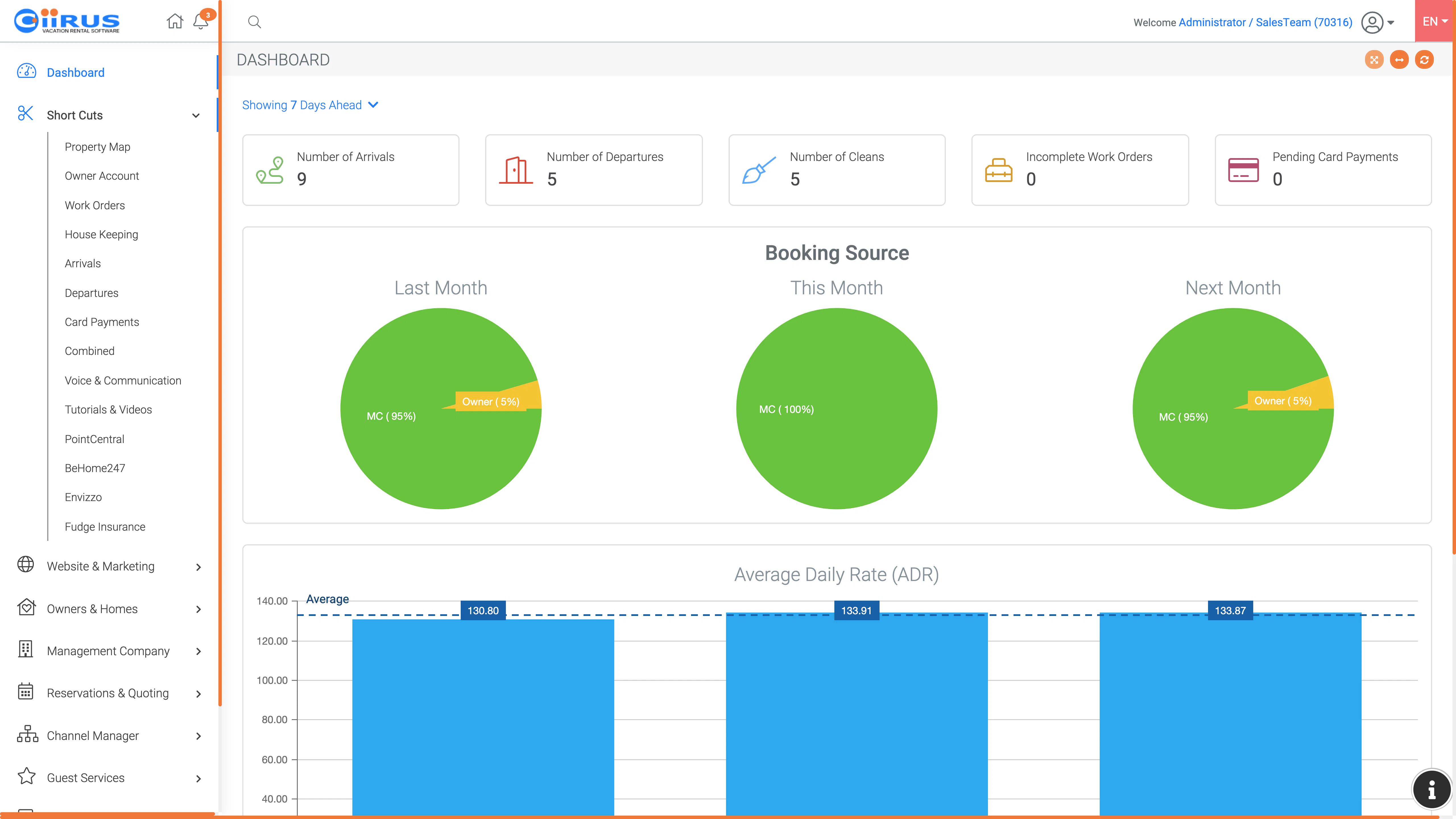
Task: Open Property Map shortcut
Action: click(97, 147)
